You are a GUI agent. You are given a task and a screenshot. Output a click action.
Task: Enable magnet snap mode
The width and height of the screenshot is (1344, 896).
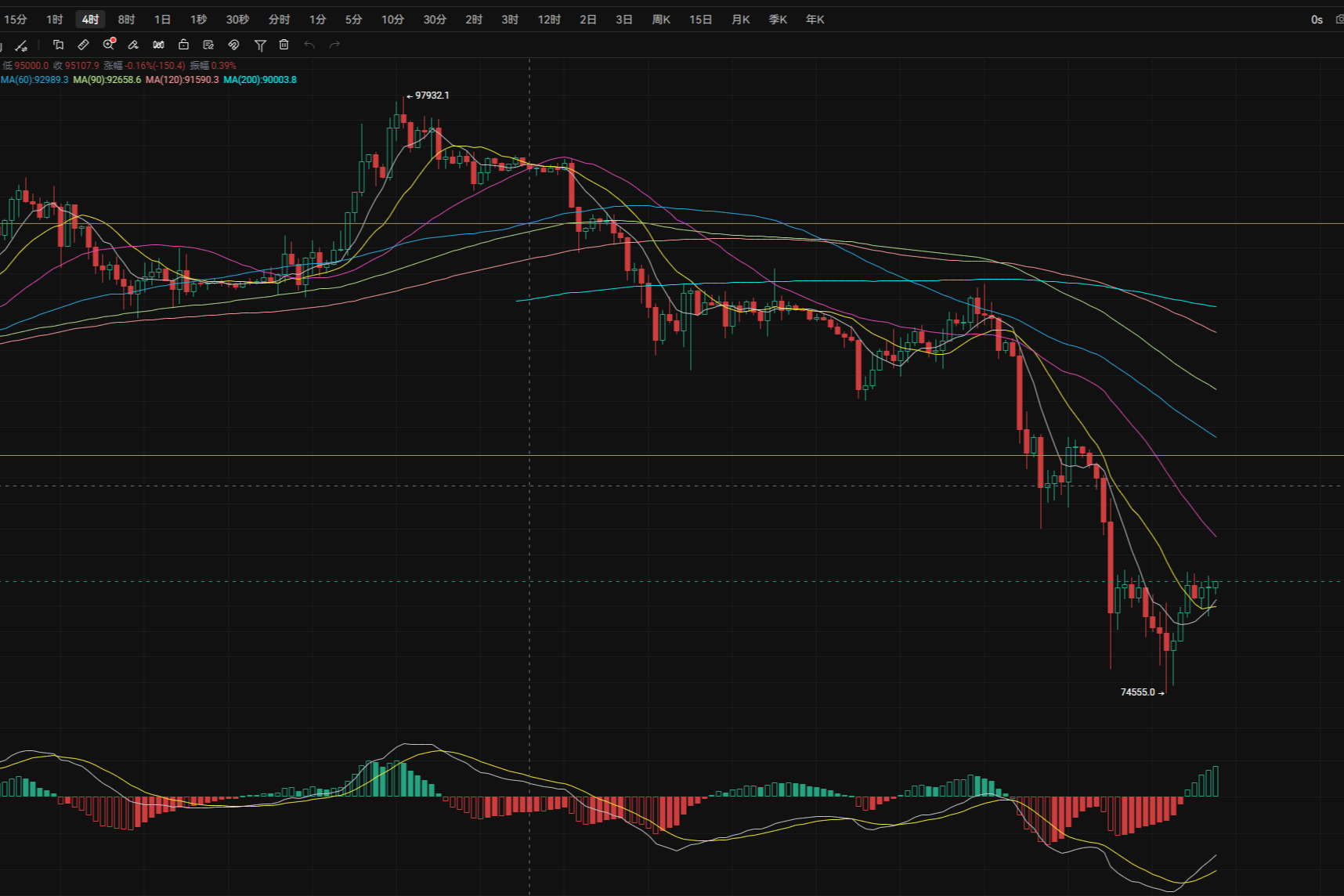click(x=233, y=45)
